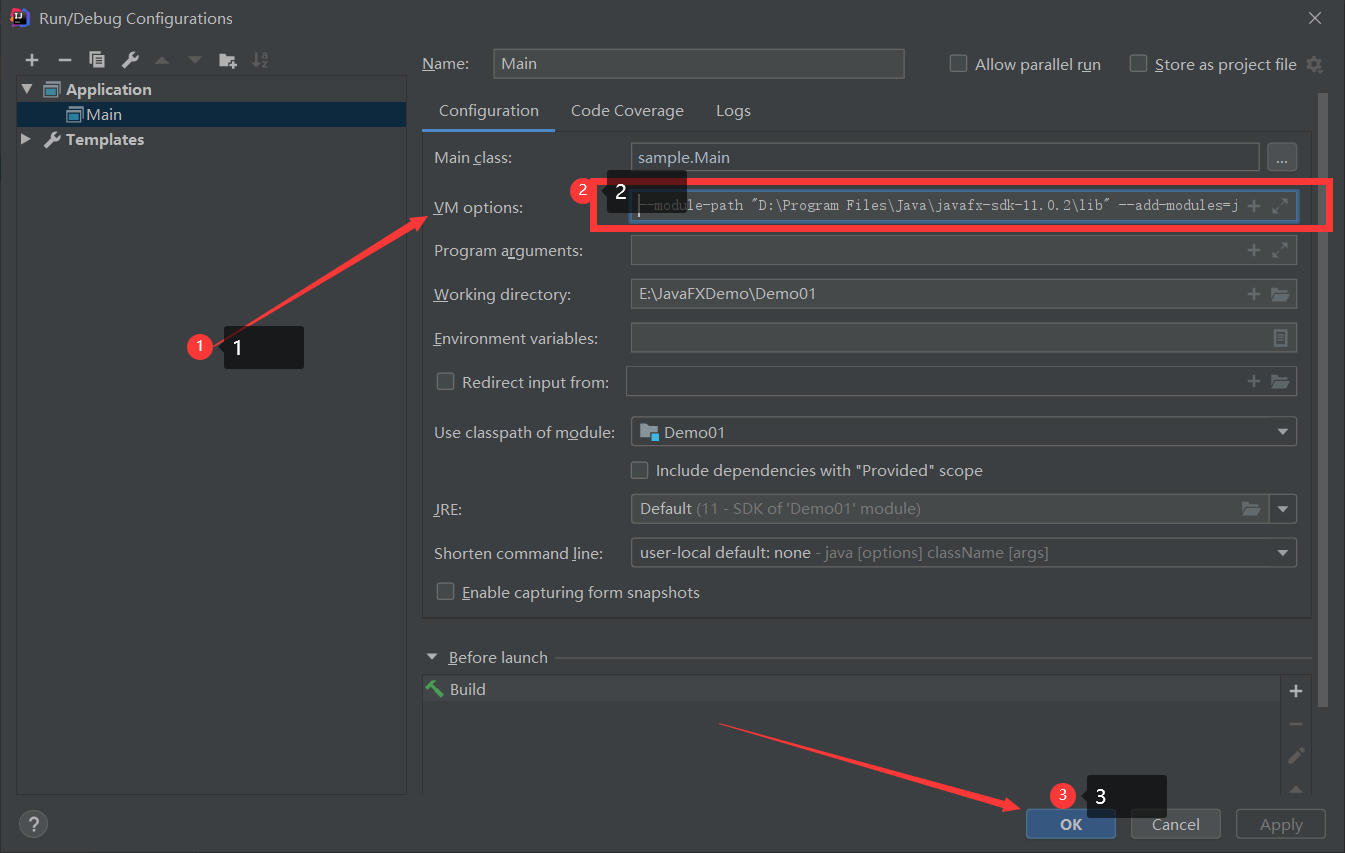The height and width of the screenshot is (853, 1345).
Task: Expand VM options field editor
Action: 1280,207
